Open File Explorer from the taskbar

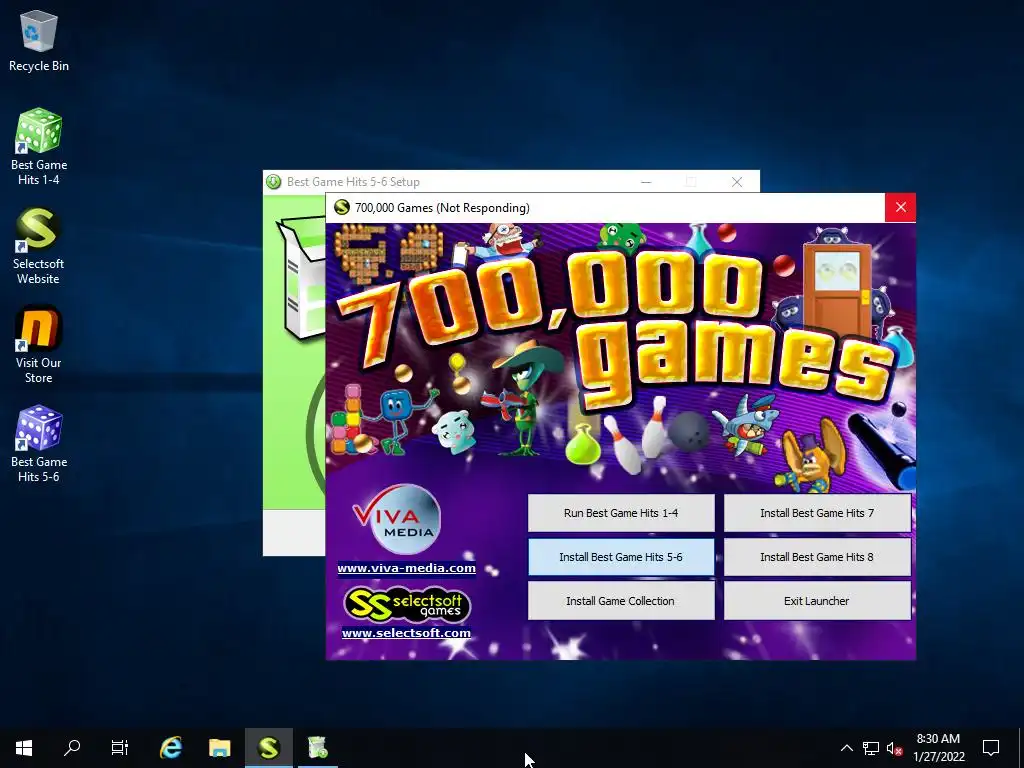pos(219,748)
